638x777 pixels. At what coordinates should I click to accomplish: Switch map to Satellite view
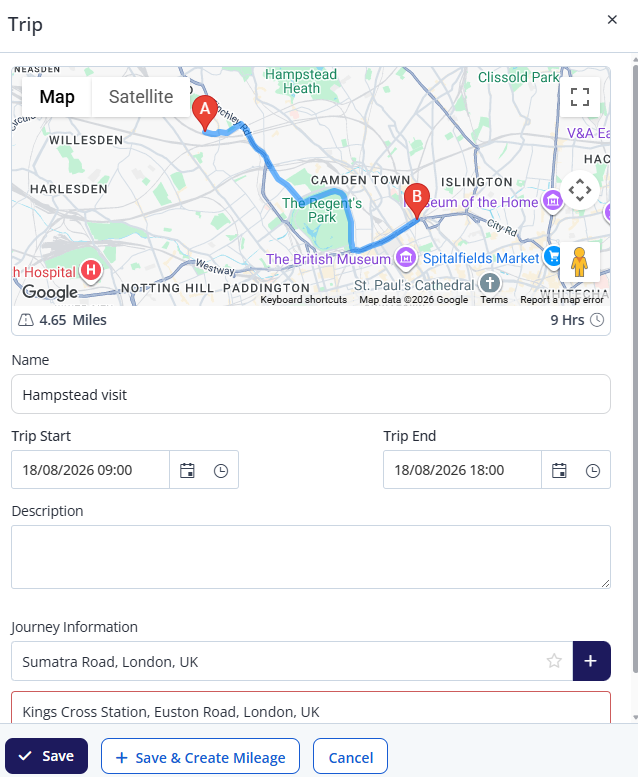[x=141, y=97]
